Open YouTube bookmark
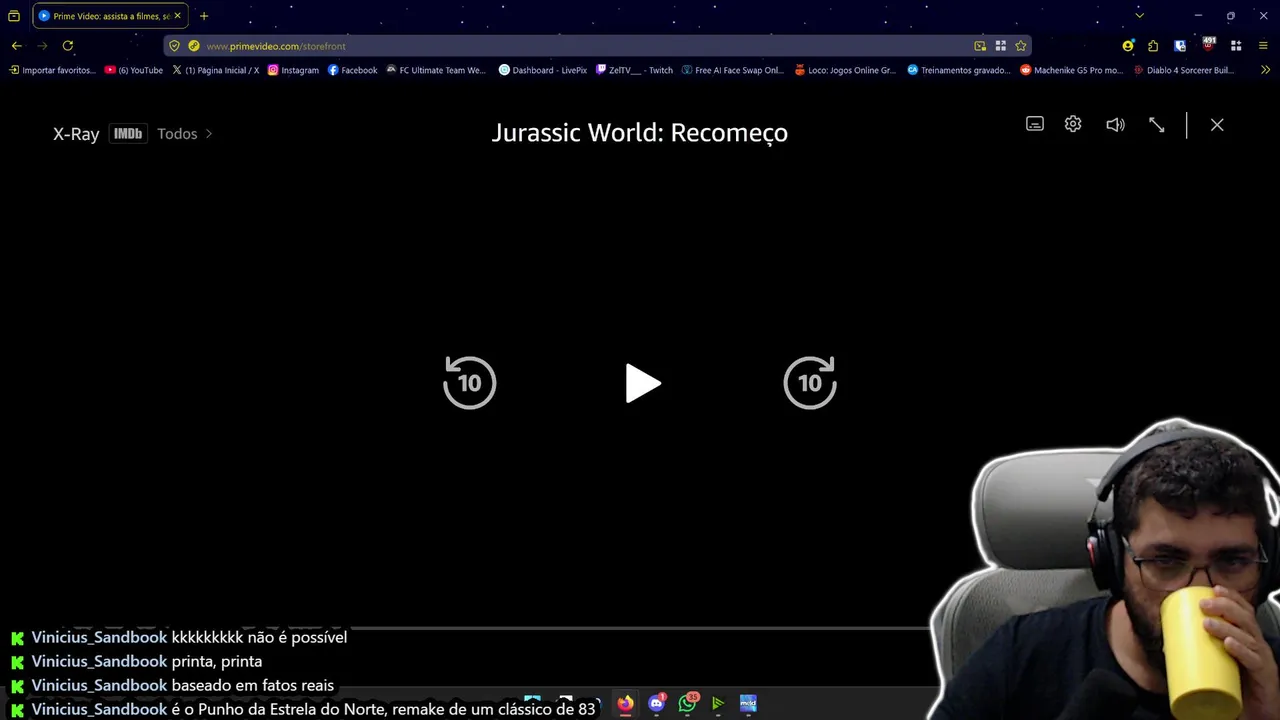The image size is (1280, 720). click(x=134, y=70)
